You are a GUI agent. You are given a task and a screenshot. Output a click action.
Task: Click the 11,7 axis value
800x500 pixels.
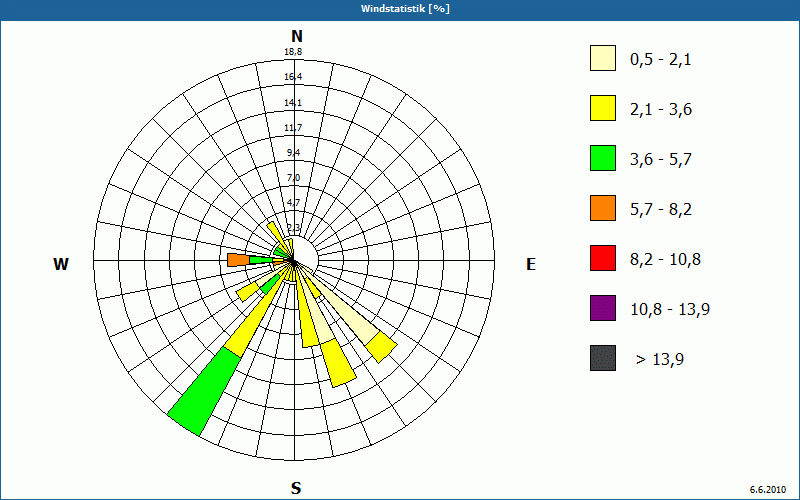pyautogui.click(x=293, y=128)
